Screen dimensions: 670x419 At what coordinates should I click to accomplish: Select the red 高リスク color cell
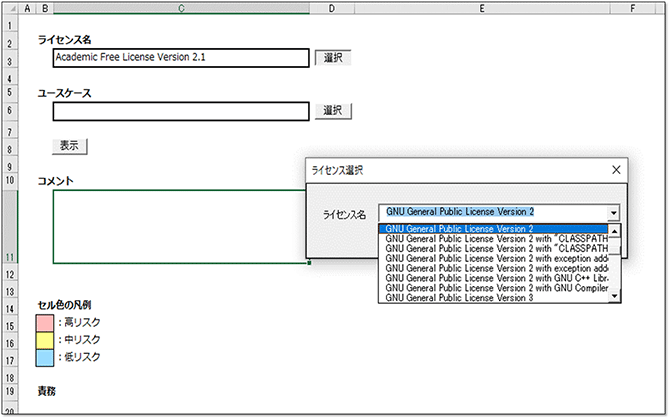point(44,322)
